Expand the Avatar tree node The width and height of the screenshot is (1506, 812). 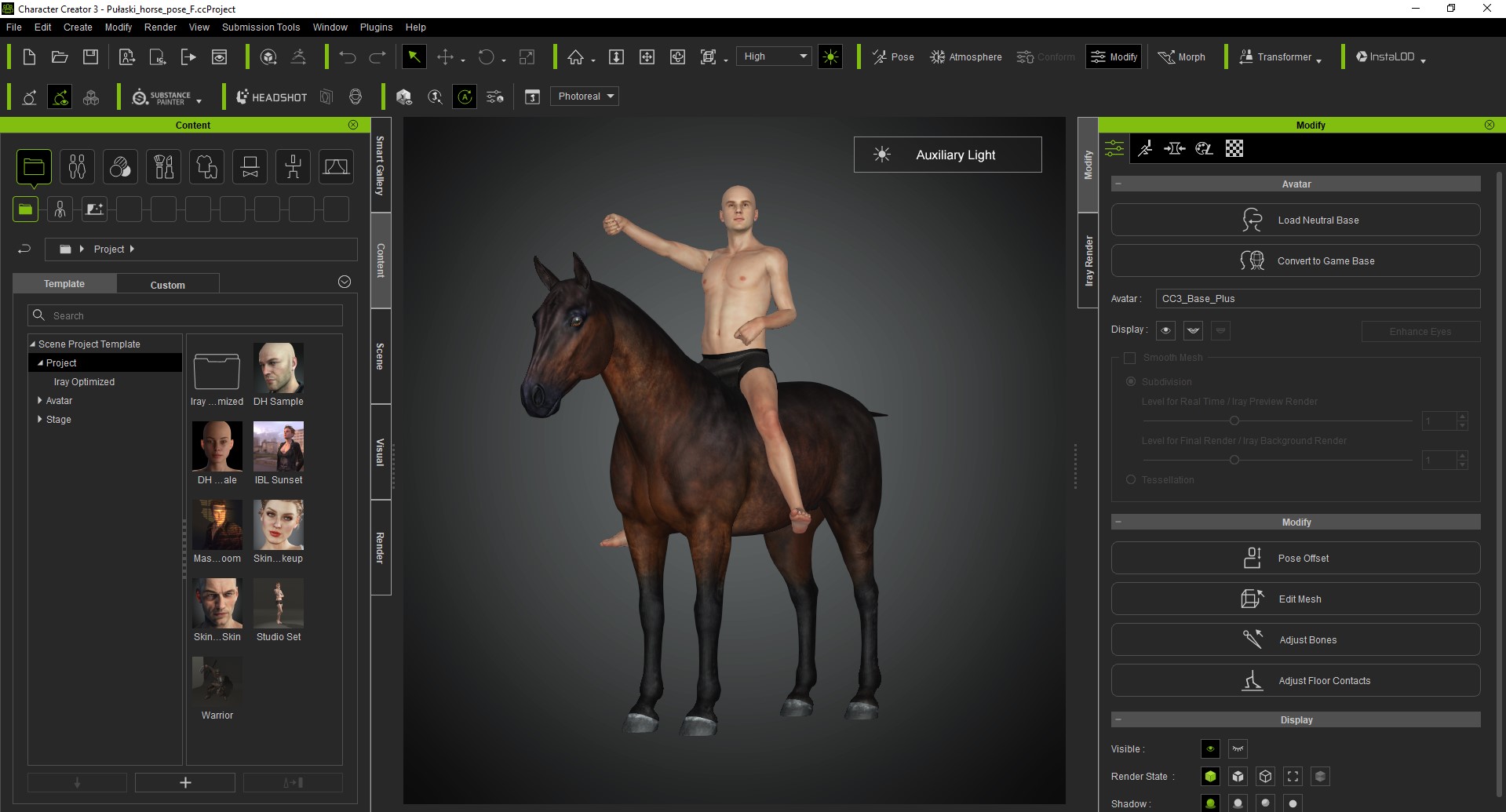tap(40, 400)
